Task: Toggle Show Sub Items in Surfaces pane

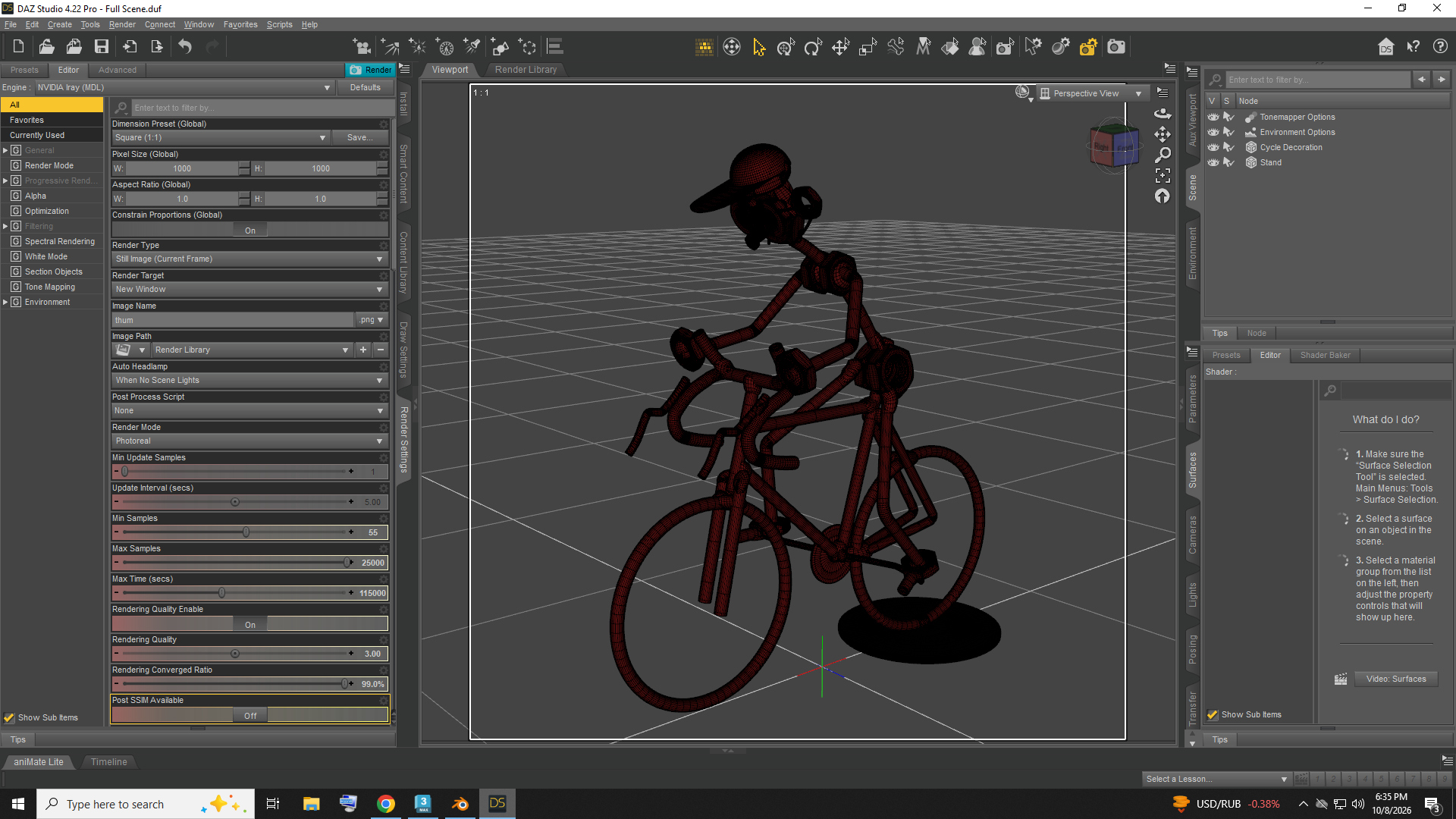Action: pos(1213,714)
